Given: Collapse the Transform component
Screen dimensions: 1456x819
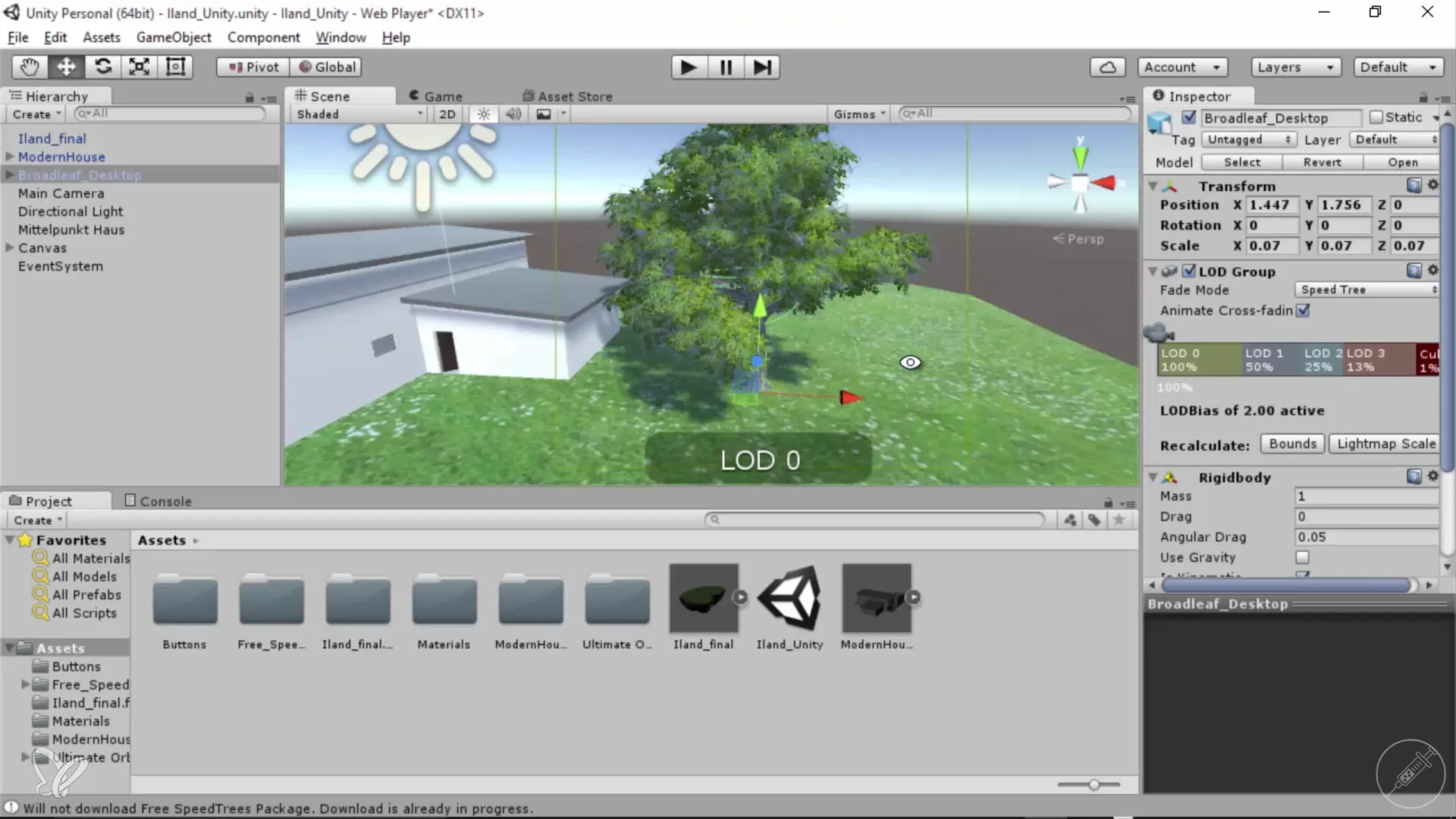Looking at the screenshot, I should [1153, 186].
